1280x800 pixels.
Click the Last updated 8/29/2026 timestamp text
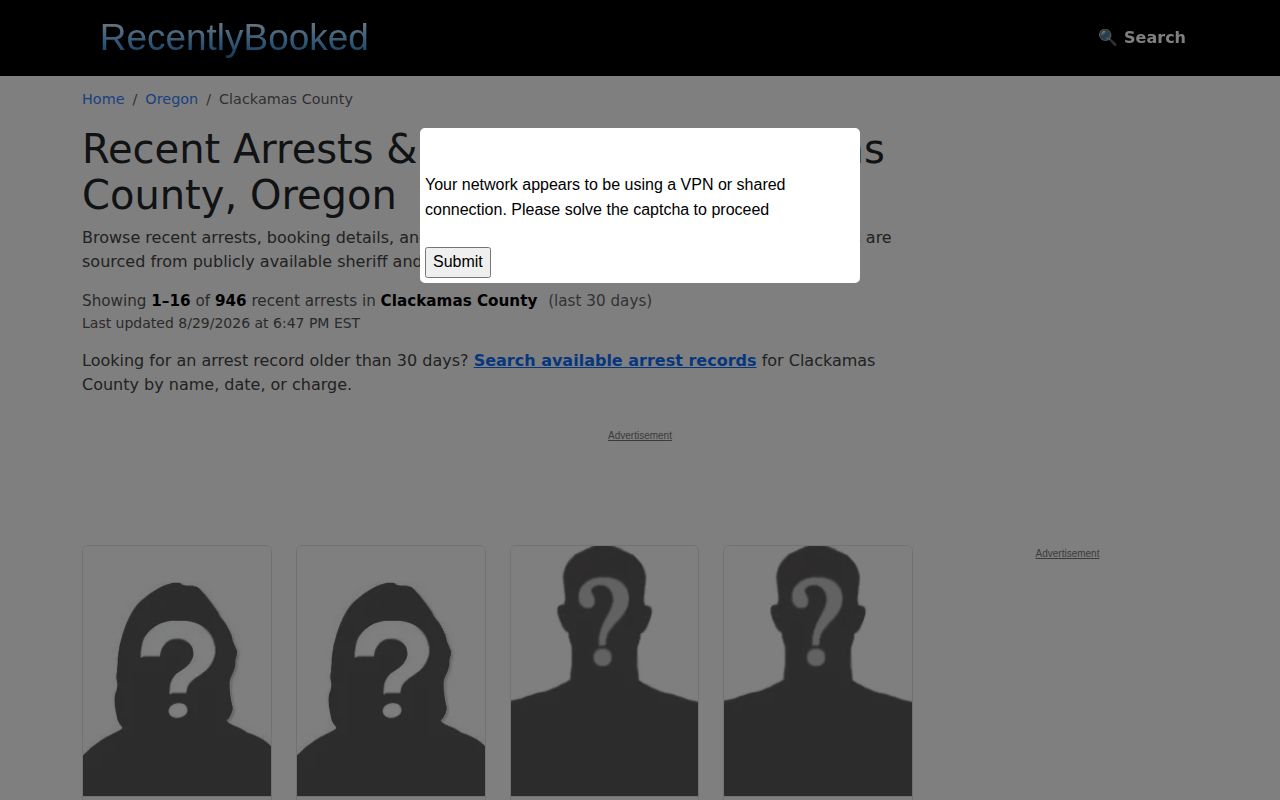[221, 323]
